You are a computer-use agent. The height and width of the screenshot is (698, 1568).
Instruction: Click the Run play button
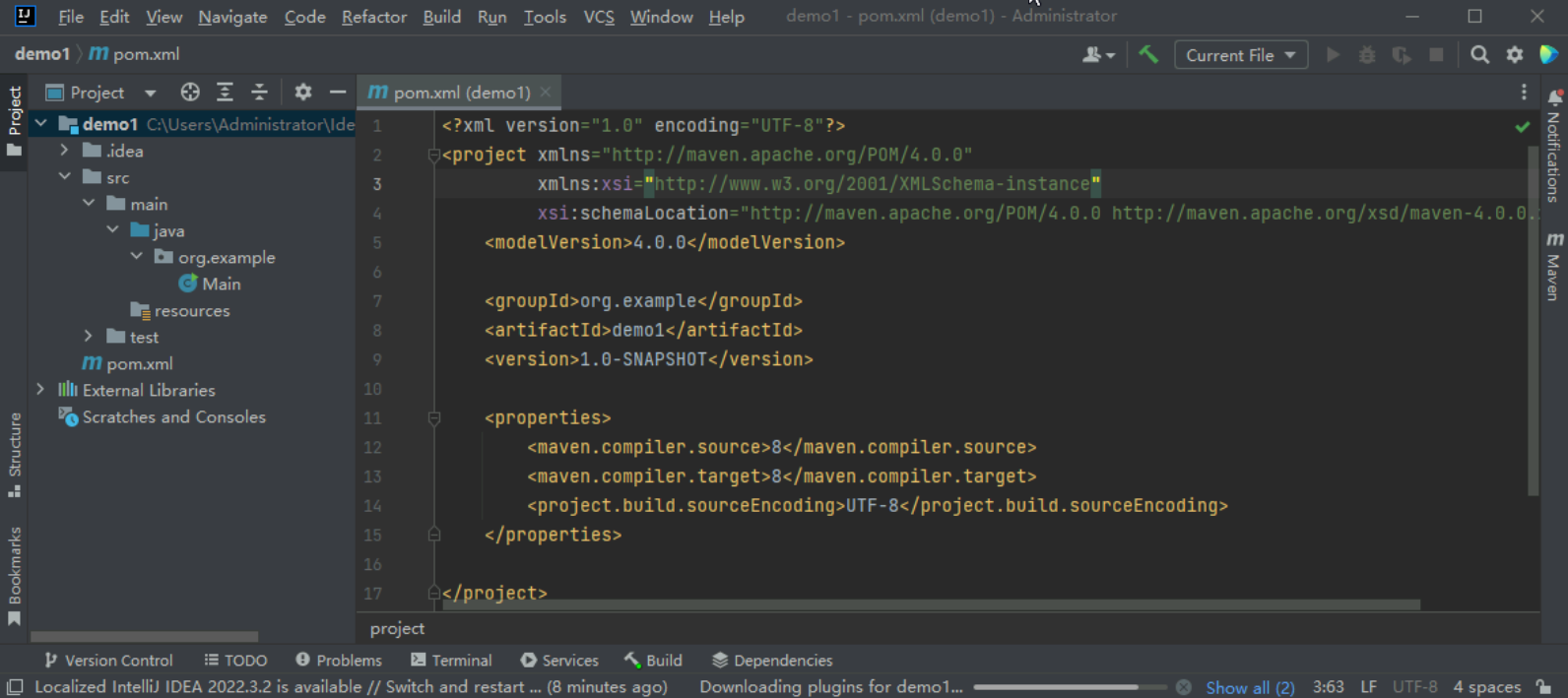click(x=1333, y=55)
